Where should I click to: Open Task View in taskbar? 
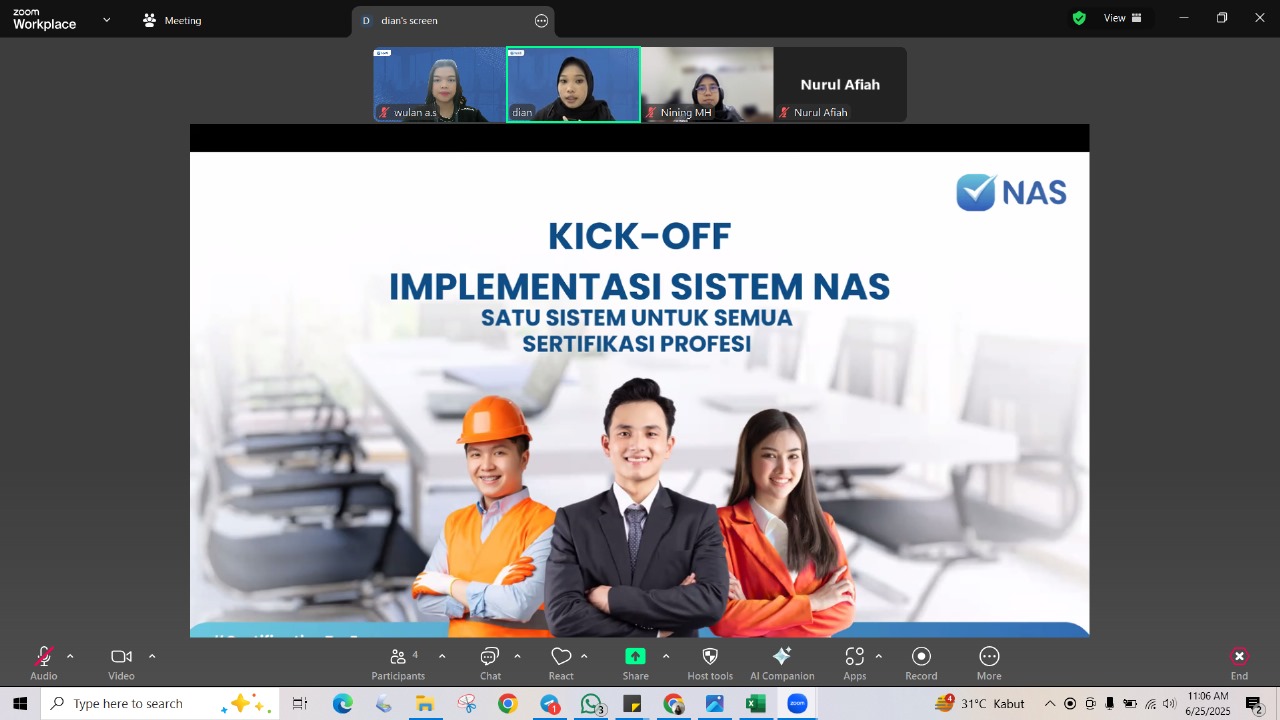click(x=300, y=704)
